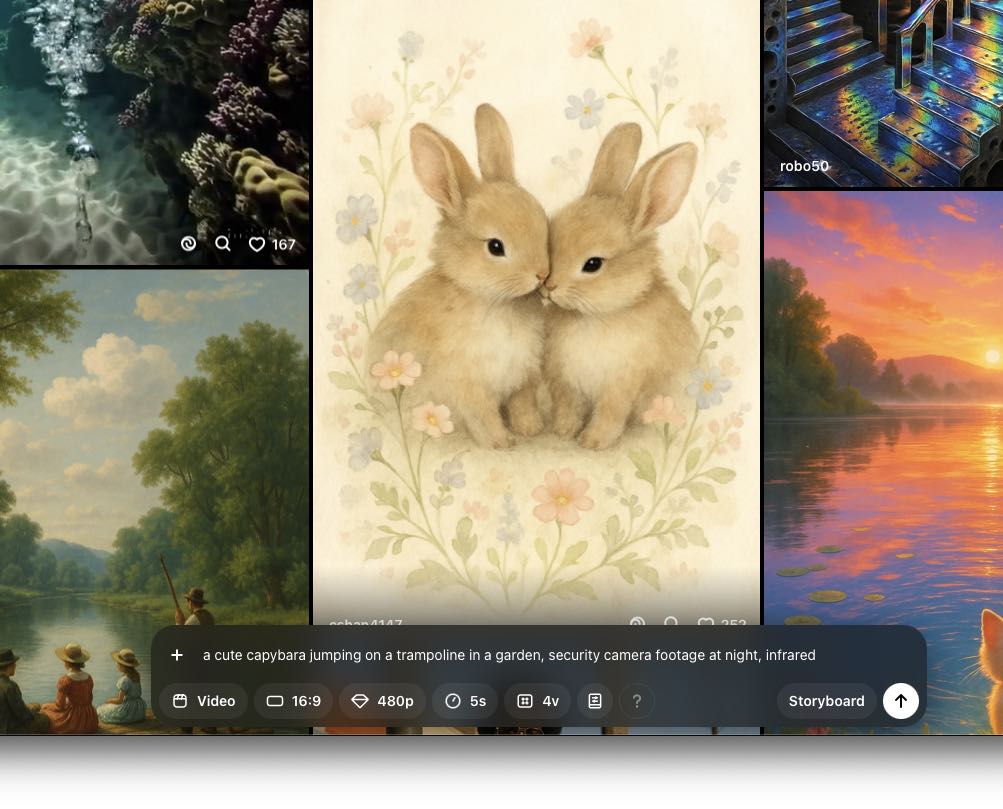This screenshot has height=809, width=1003.
Task: Like the underwater coral image with 167 likes
Action: point(257,244)
